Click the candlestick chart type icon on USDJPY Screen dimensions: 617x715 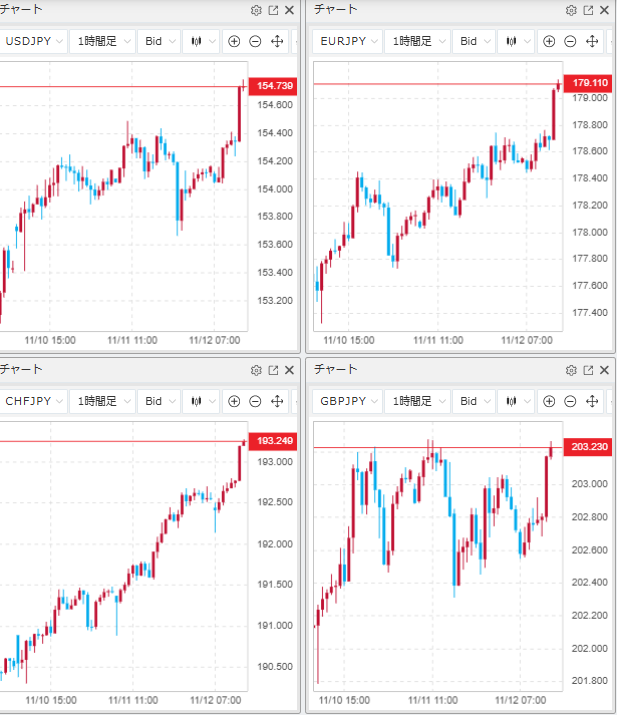click(196, 41)
